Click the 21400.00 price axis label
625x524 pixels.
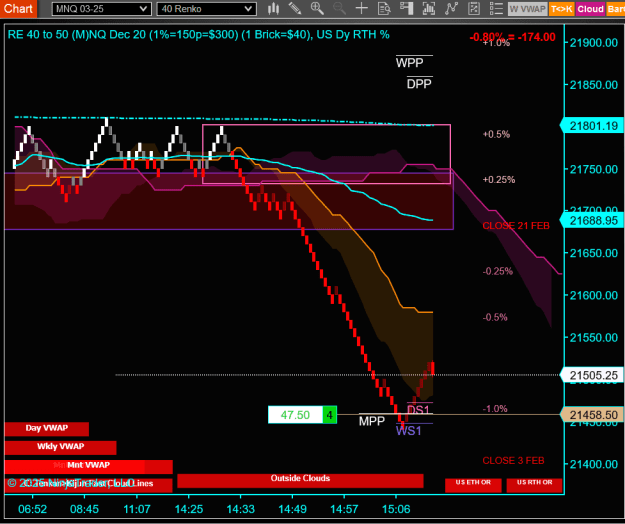tap(594, 464)
